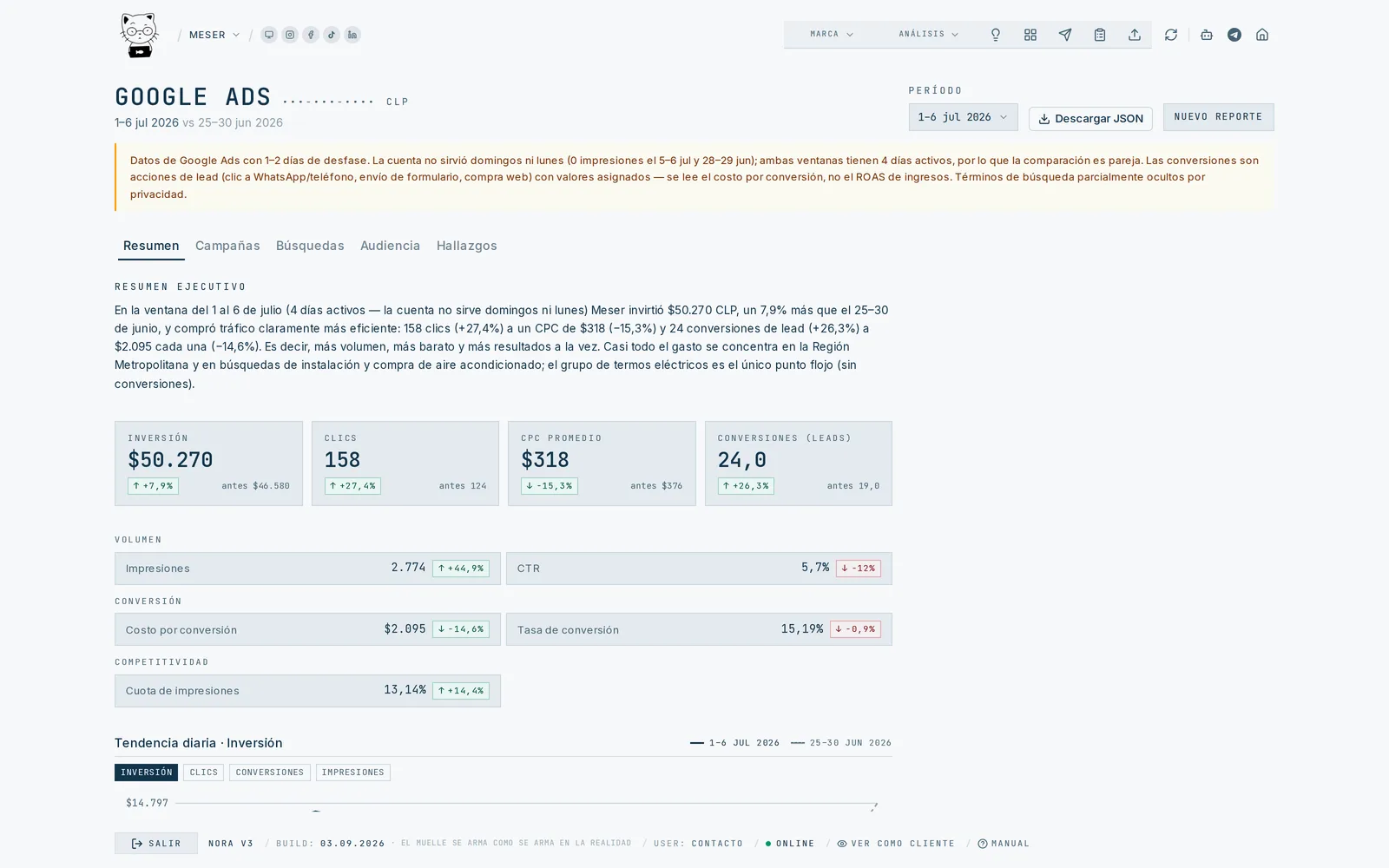Open the Búsquedas tab
The height and width of the screenshot is (868, 1389).
(310, 246)
